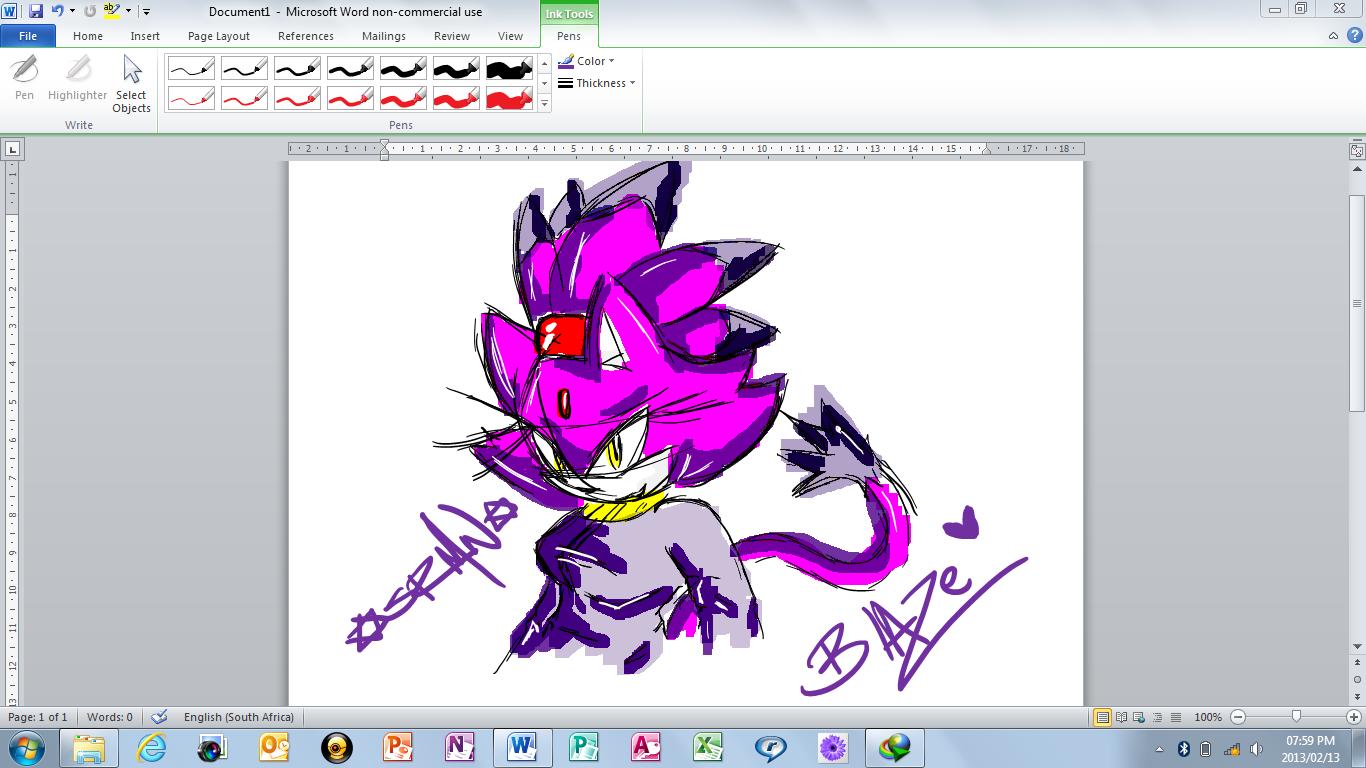The height and width of the screenshot is (768, 1366).
Task: Open Customize Quick Access Toolbar menu
Action: [x=146, y=11]
